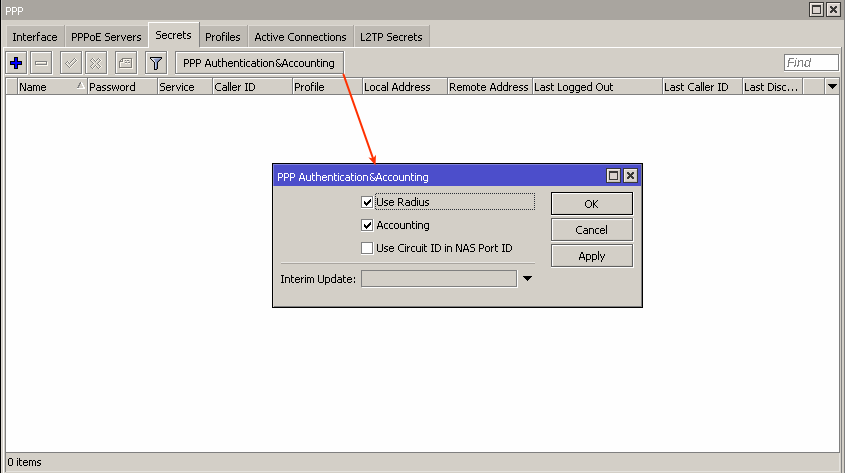Toggle the Accounting checkbox
The image size is (845, 473).
(x=367, y=226)
